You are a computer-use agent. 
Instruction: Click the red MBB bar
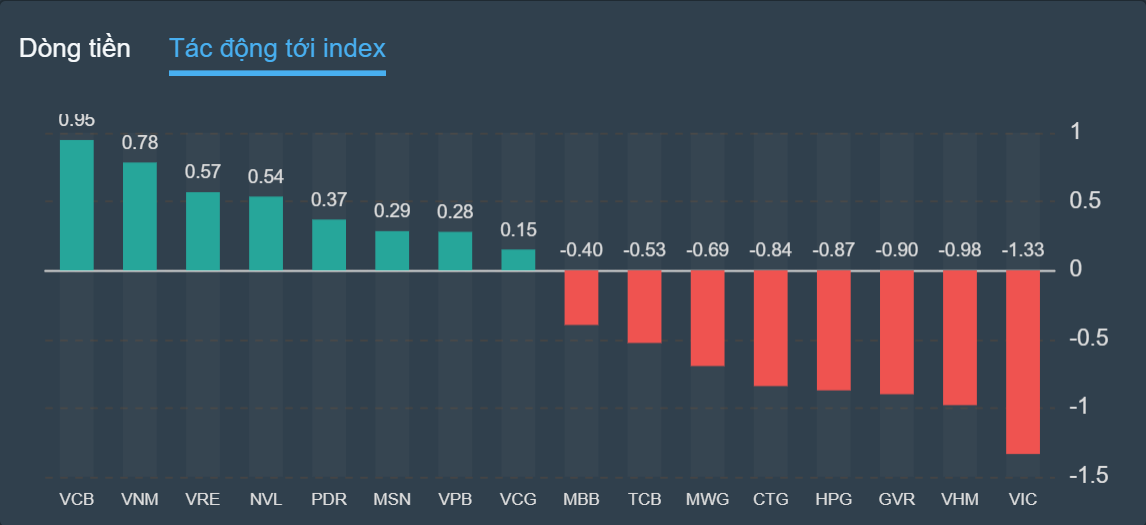[x=581, y=297]
